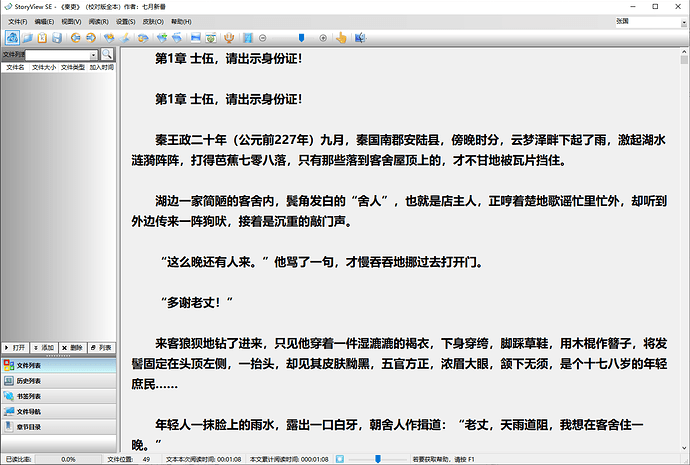Click the toolbar zoom slider thumb
This screenshot has height=465, width=690.
coord(301,38)
